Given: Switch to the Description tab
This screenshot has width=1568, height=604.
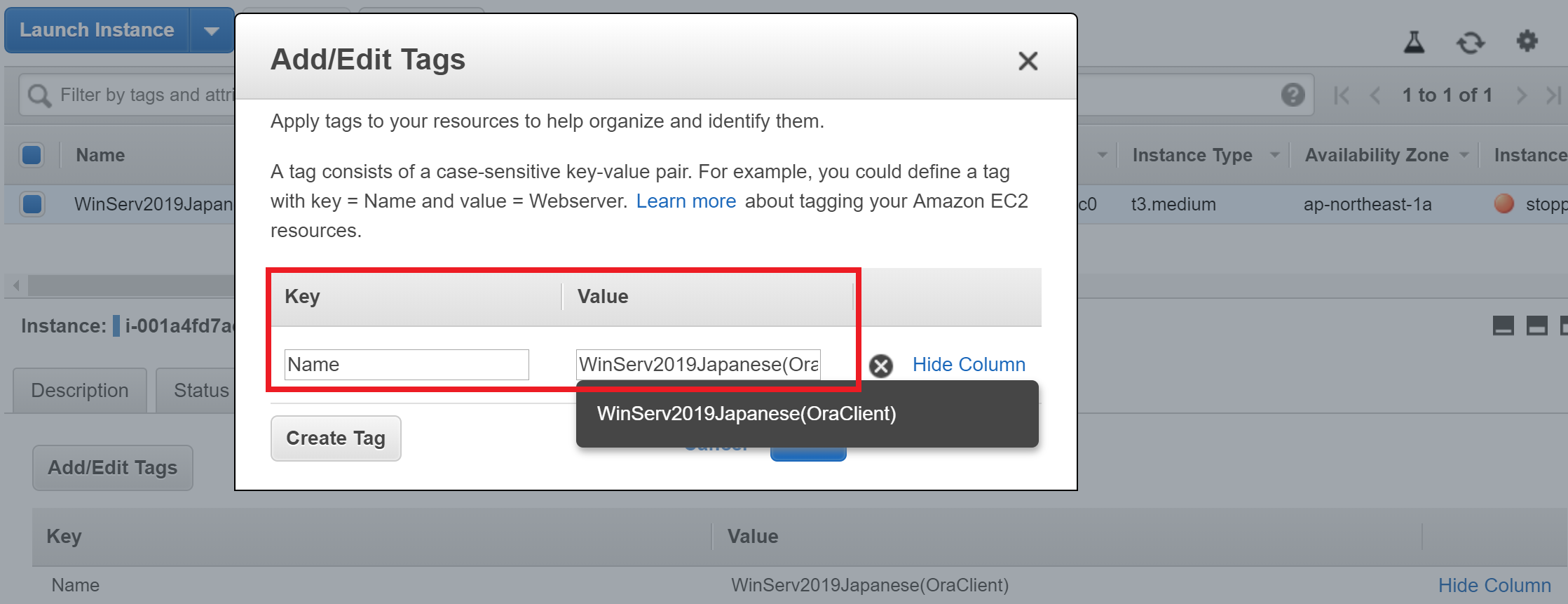Looking at the screenshot, I should [80, 391].
